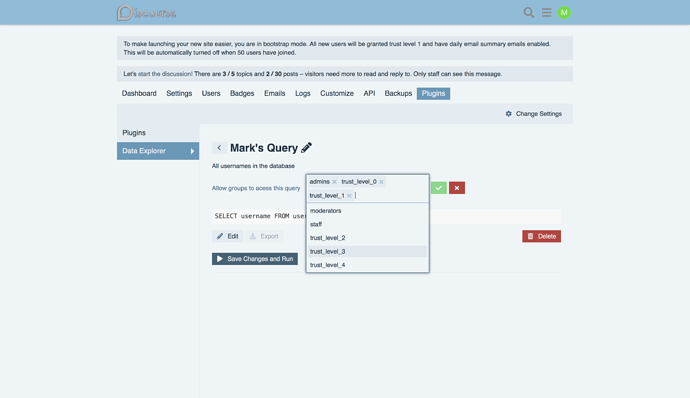This screenshot has height=398, width=690.
Task: Click the Edit query button
Action: pos(228,236)
